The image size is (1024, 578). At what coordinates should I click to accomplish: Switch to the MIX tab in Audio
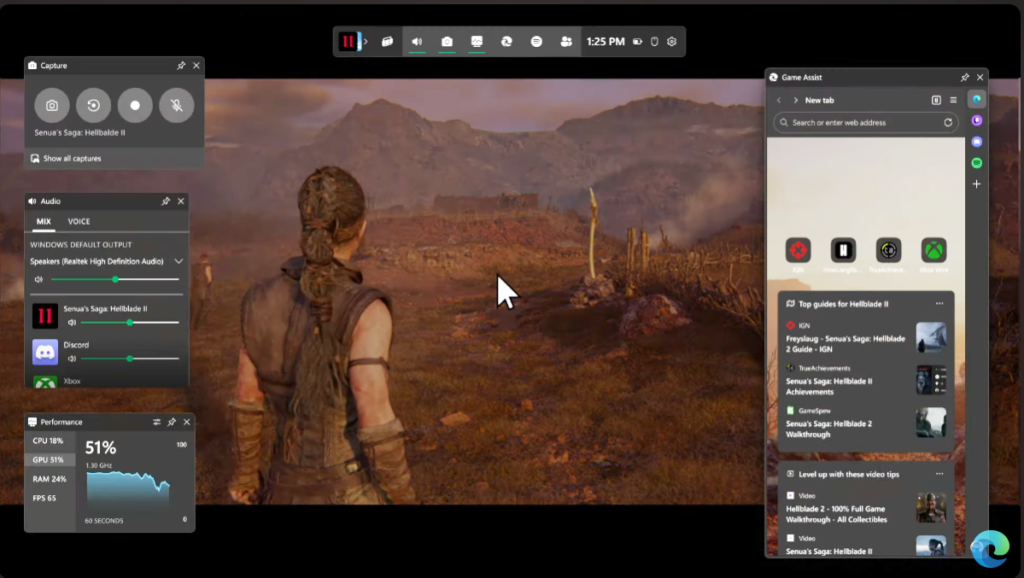point(44,221)
